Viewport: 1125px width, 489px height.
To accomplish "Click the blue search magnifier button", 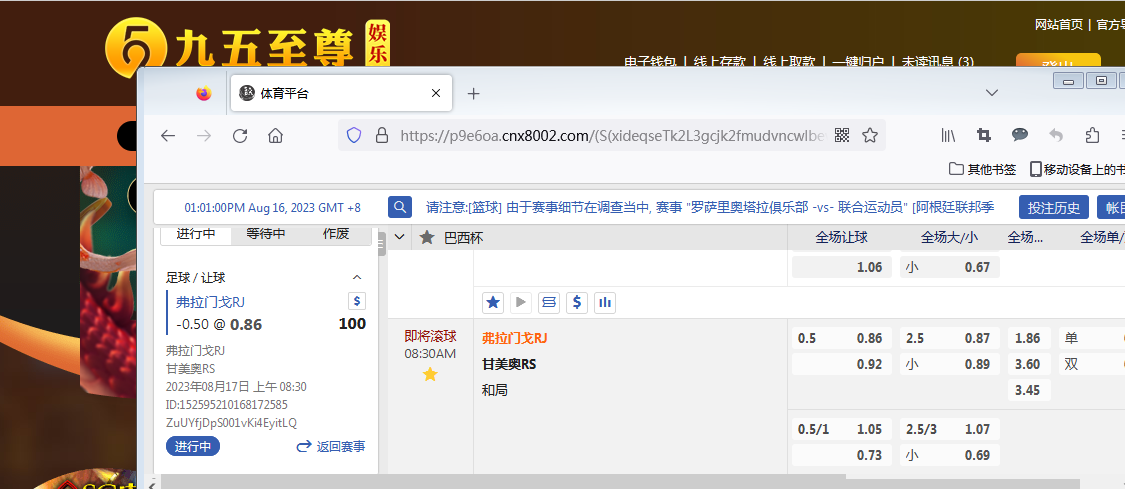I will point(400,207).
